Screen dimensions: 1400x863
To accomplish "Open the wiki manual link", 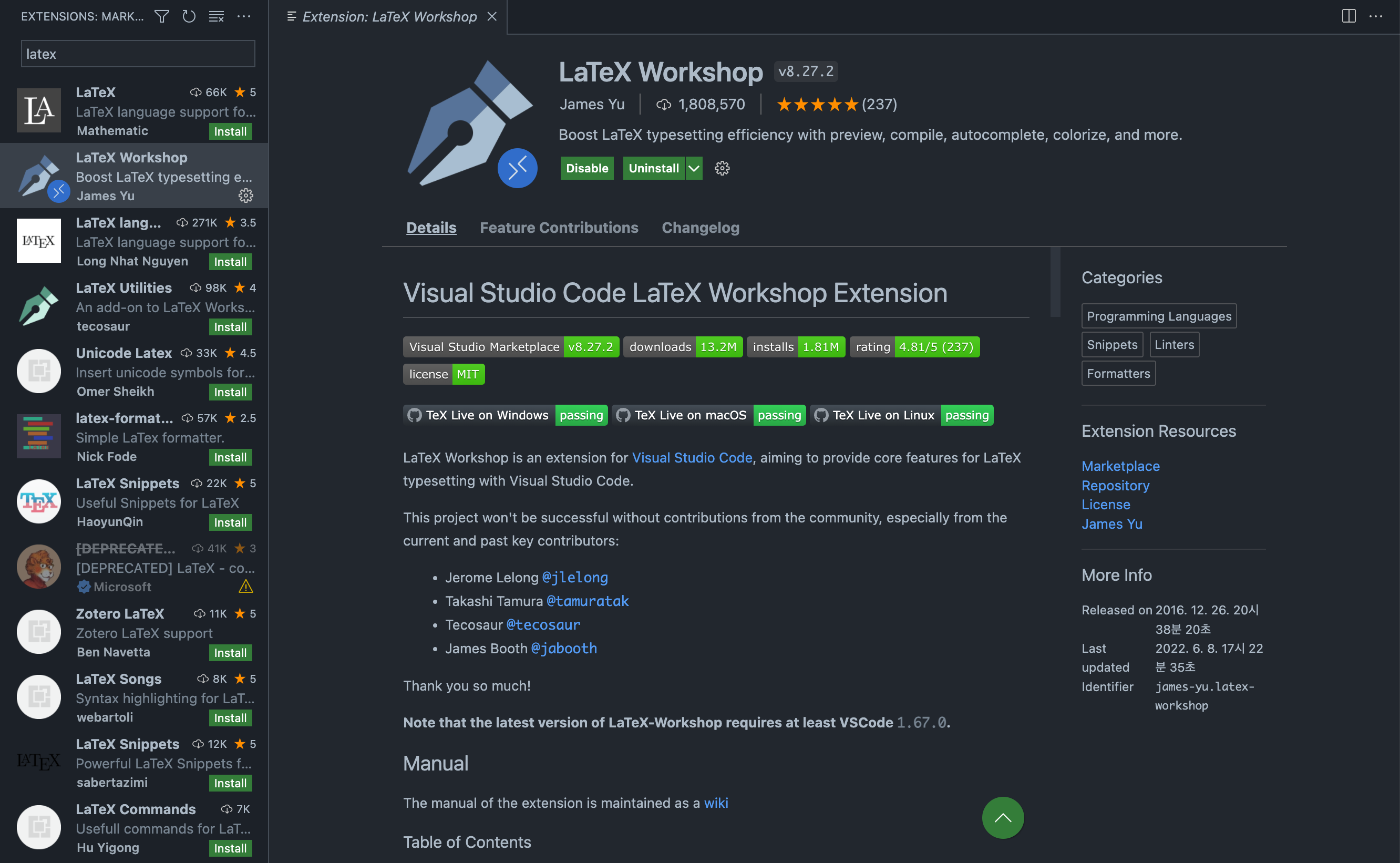I will (716, 803).
